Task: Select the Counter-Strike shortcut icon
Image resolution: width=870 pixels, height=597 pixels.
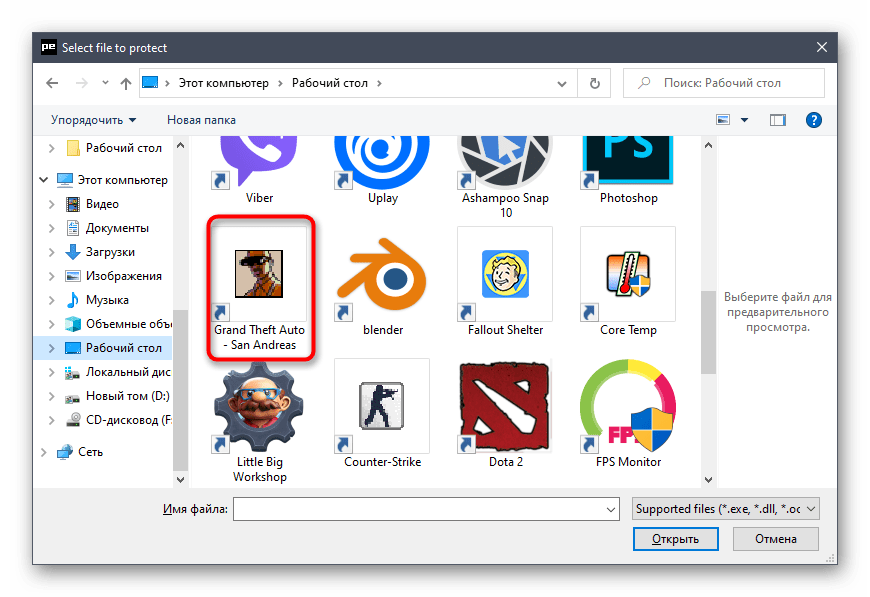Action: pyautogui.click(x=382, y=406)
